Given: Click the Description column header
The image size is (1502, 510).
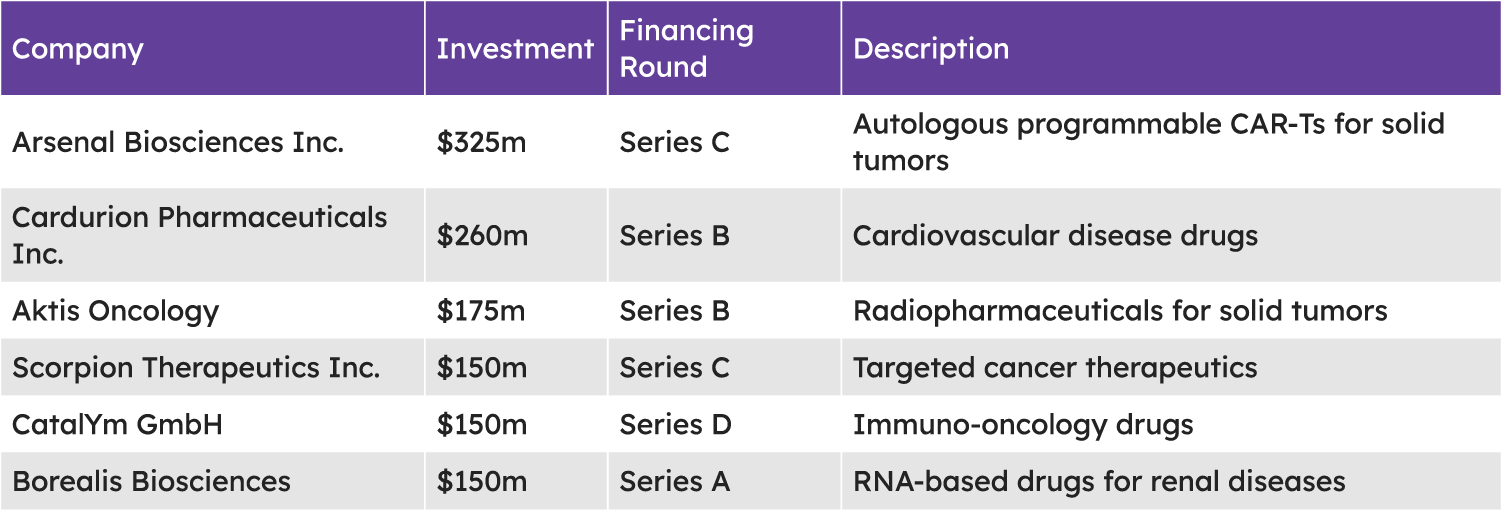Looking at the screenshot, I should [x=931, y=49].
